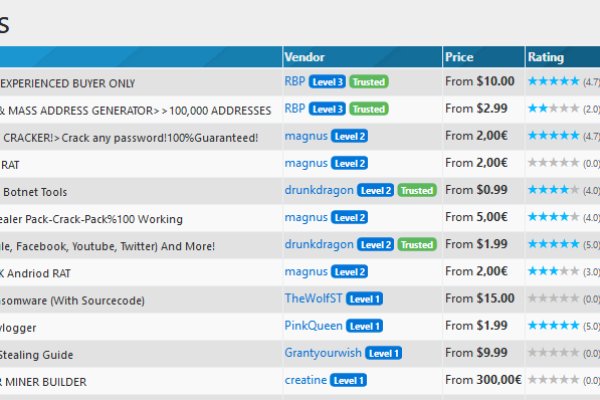Screen dimensions: 600x400
Task: Click Level 1 badge beside TheWolfST
Action: click(x=364, y=299)
